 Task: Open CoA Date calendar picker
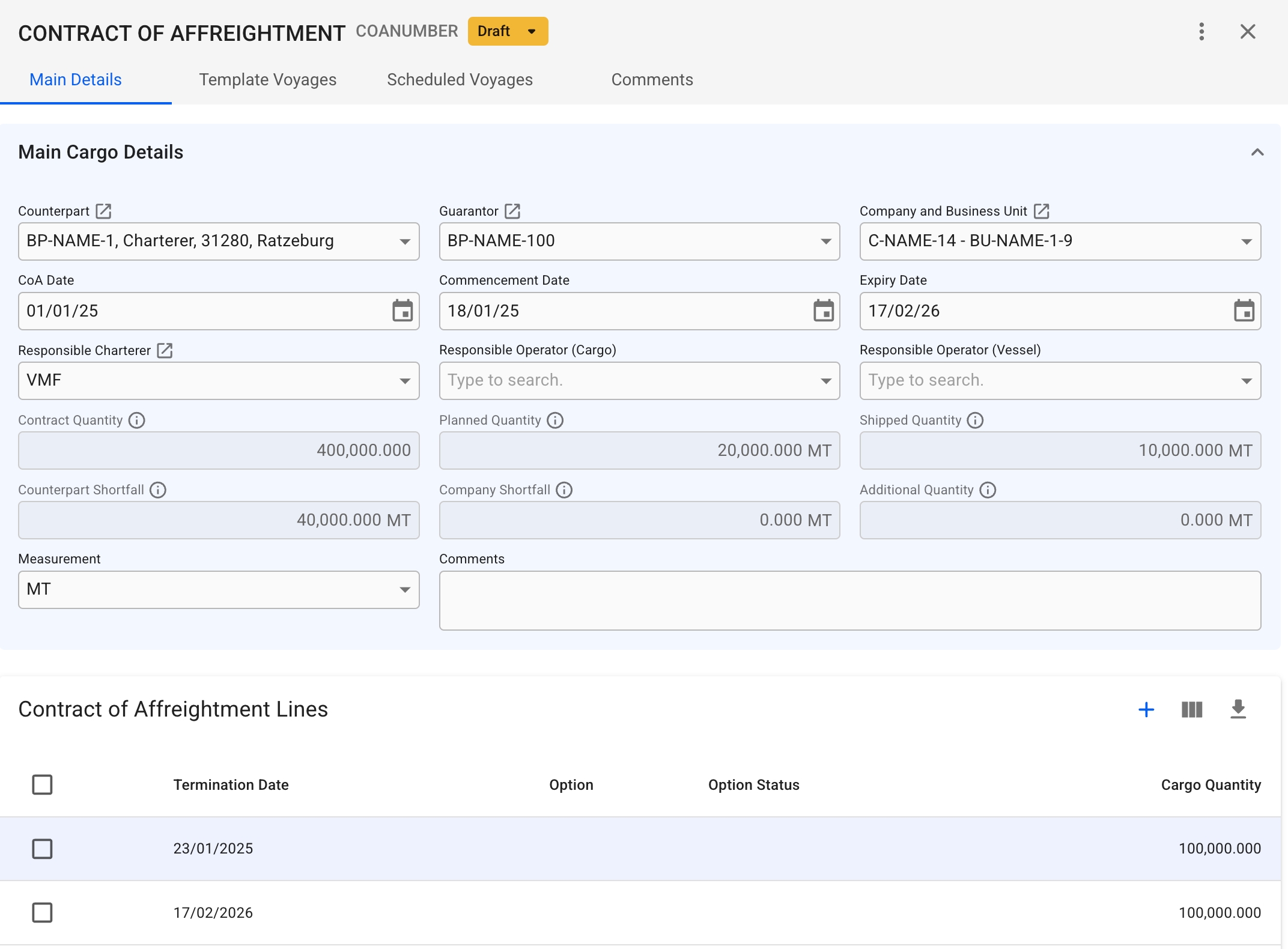[402, 311]
